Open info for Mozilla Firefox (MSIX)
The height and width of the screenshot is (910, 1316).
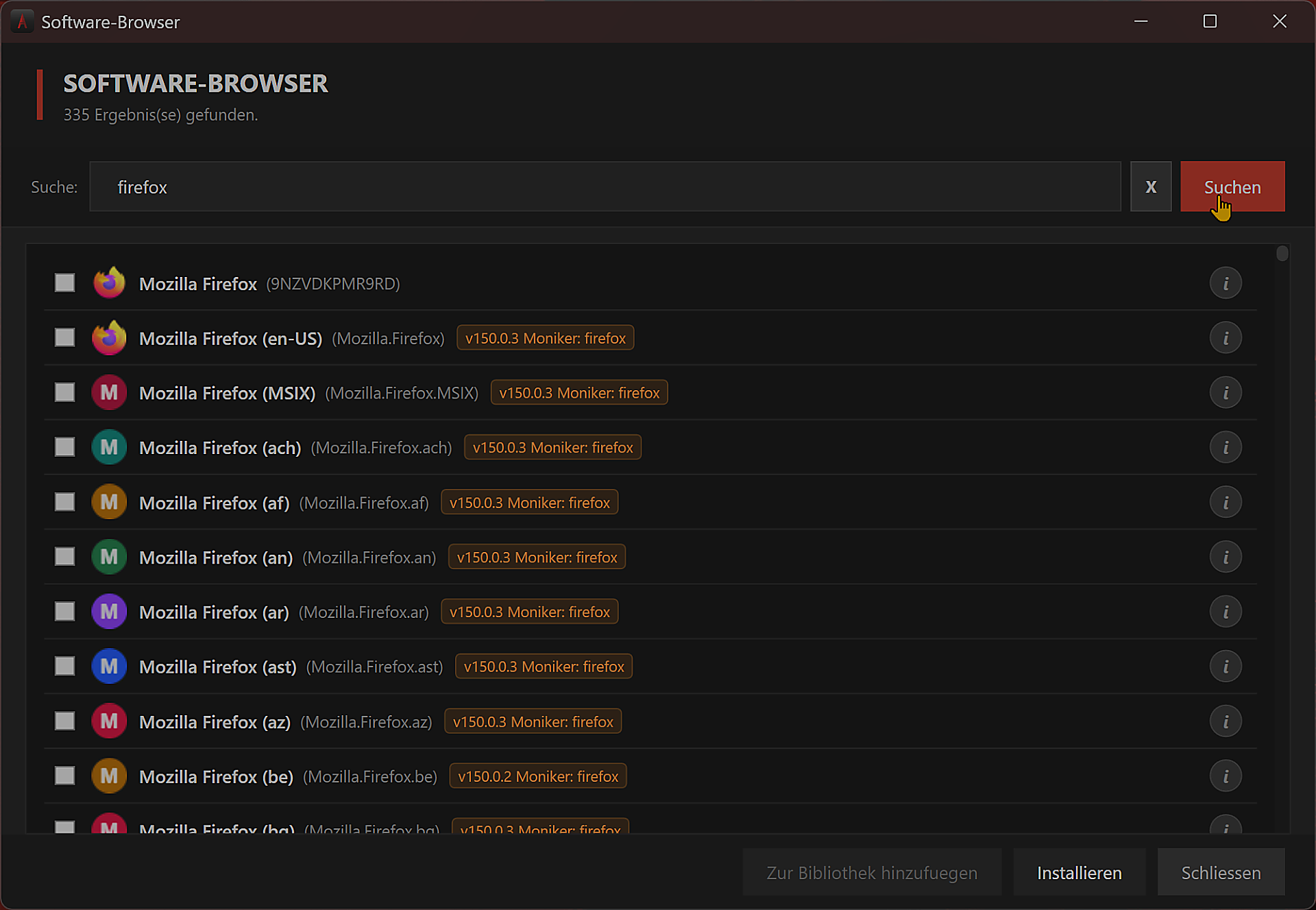coord(1226,393)
